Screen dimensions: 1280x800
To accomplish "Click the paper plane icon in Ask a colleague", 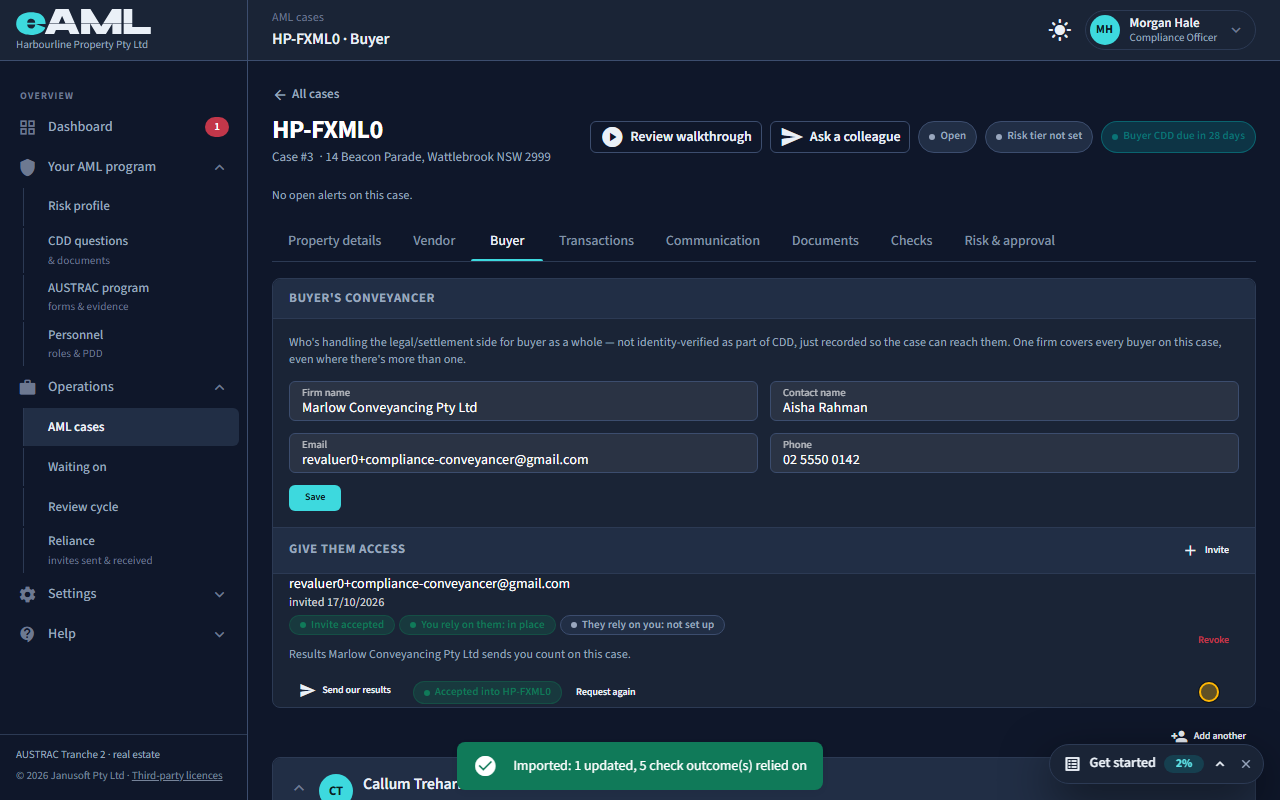I will (791, 137).
